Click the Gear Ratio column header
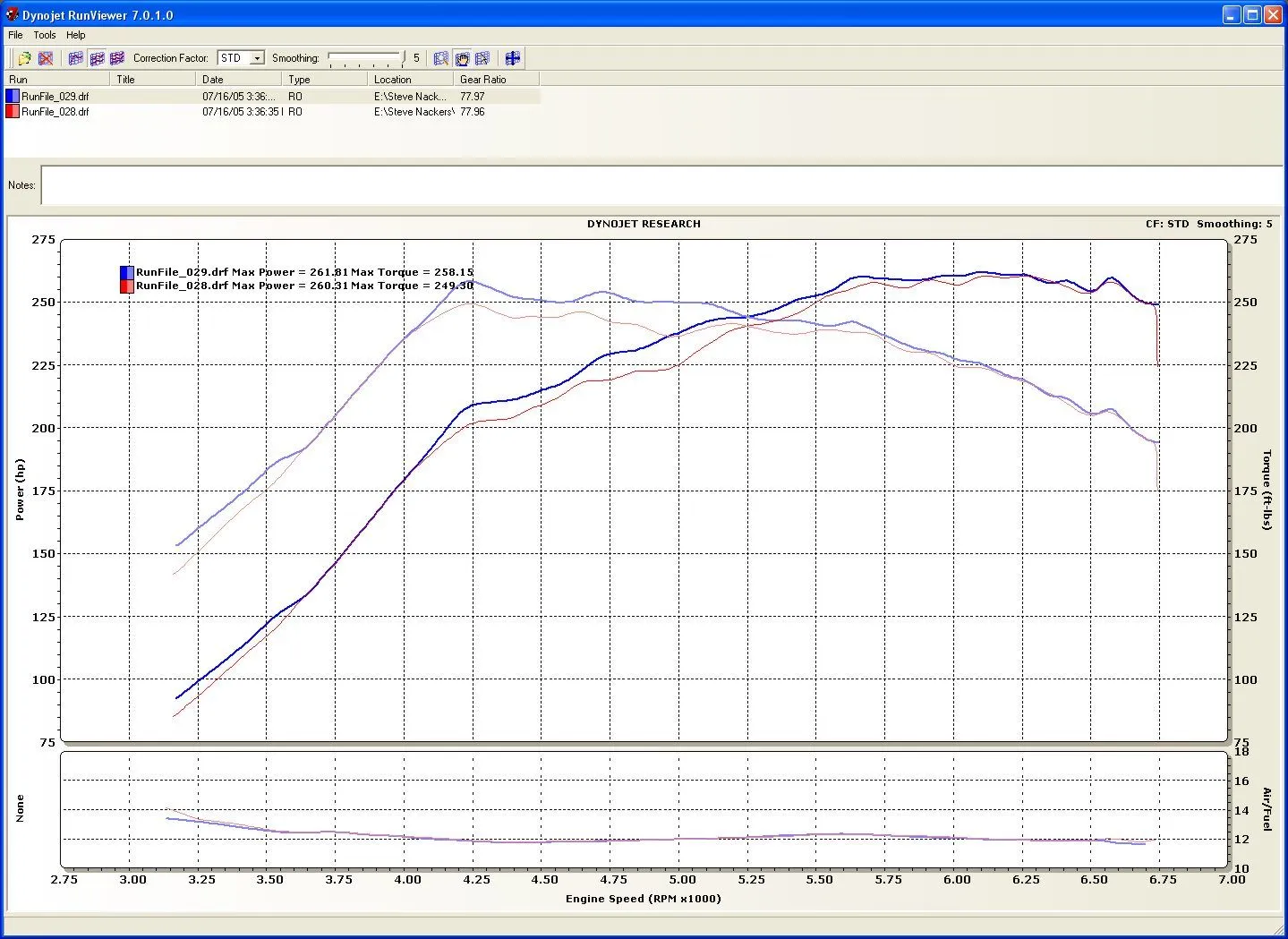1288x939 pixels. pos(496,80)
